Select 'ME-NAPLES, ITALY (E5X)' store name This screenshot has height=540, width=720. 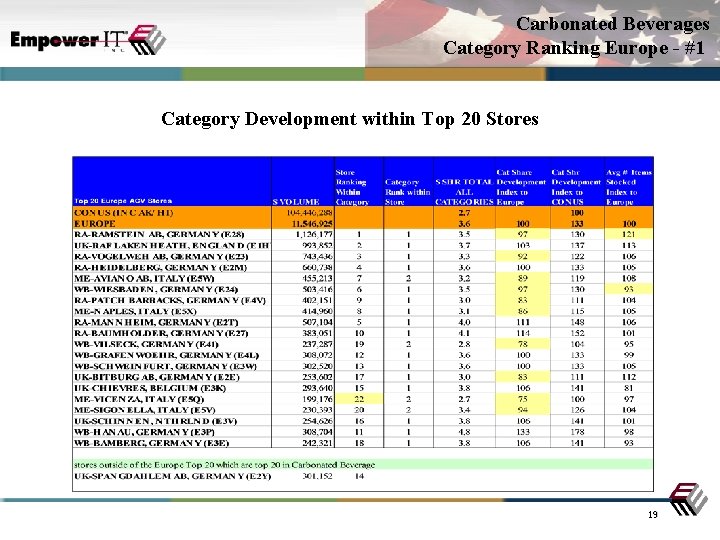tap(135, 311)
